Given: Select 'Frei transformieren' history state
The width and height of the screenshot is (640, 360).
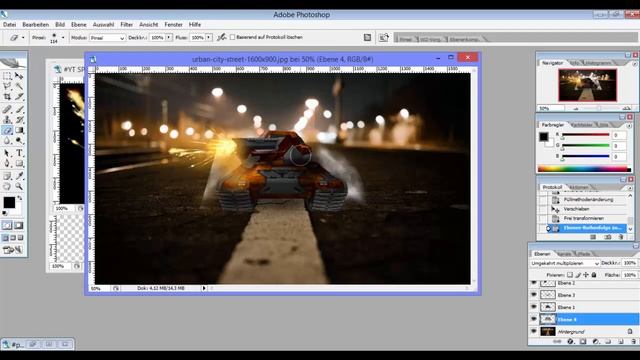Looking at the screenshot, I should click(x=583, y=218).
